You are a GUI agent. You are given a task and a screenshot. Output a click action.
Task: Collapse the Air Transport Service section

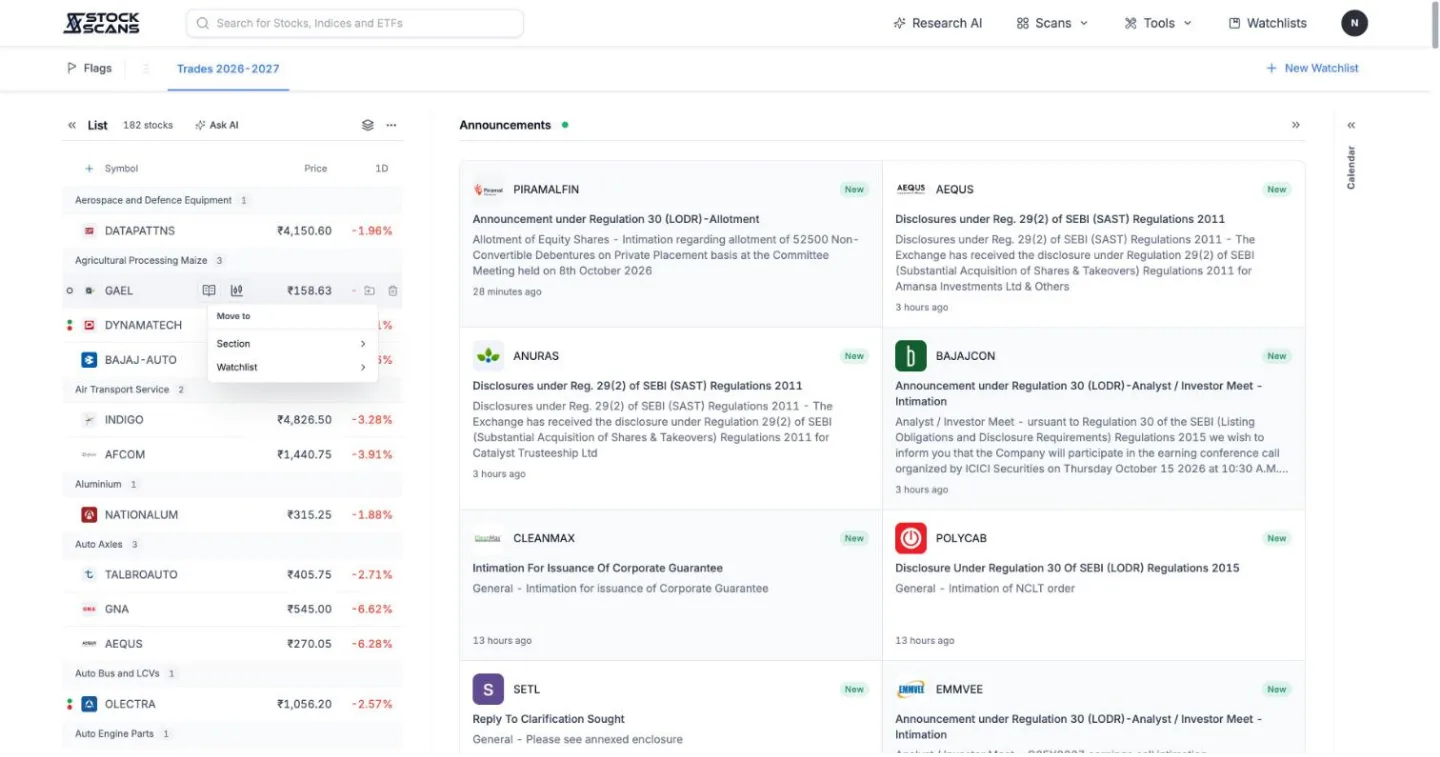point(233,389)
